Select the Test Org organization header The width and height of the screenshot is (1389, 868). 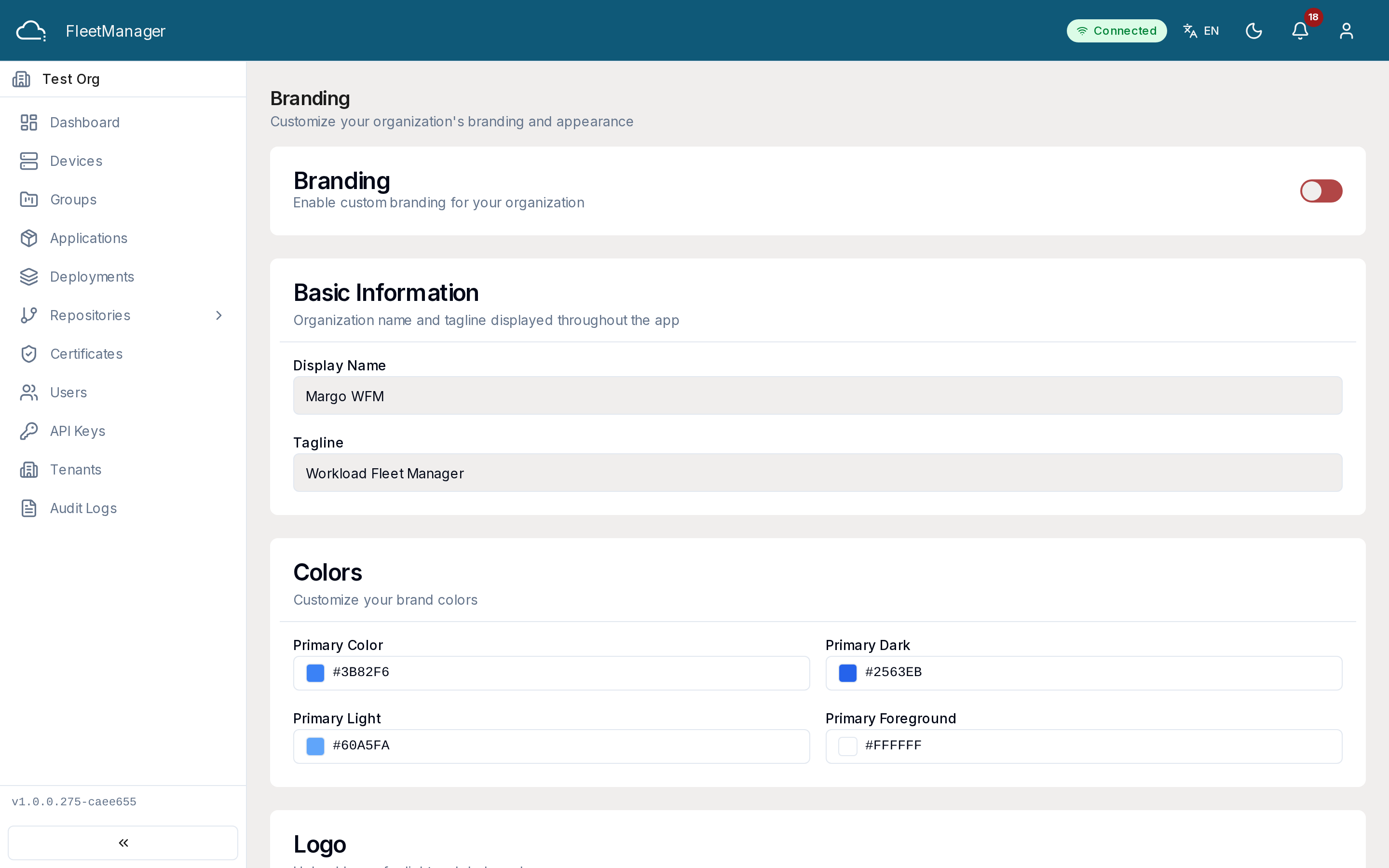[123, 79]
